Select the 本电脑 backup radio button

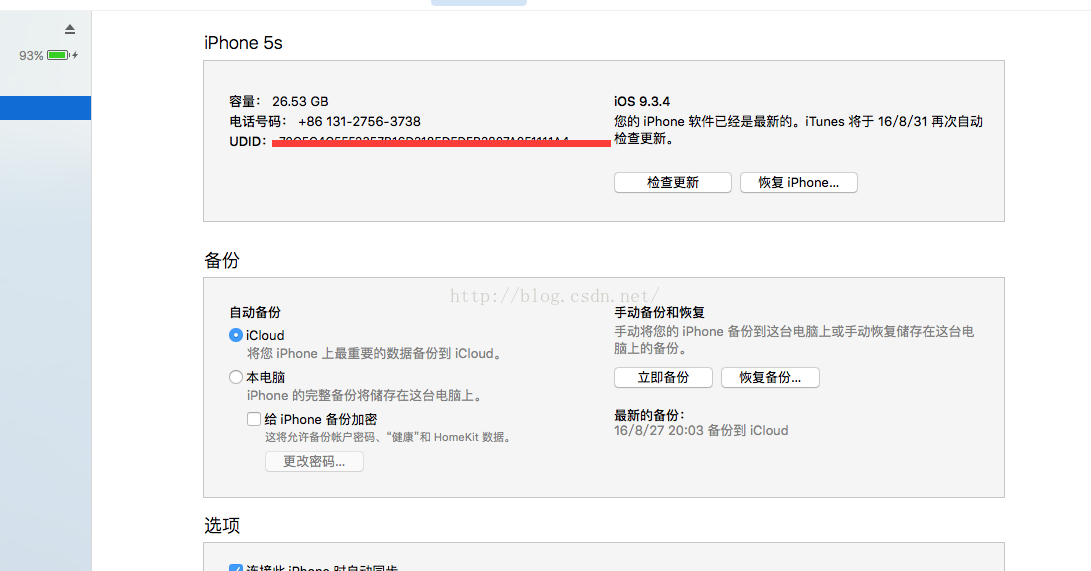pos(236,377)
